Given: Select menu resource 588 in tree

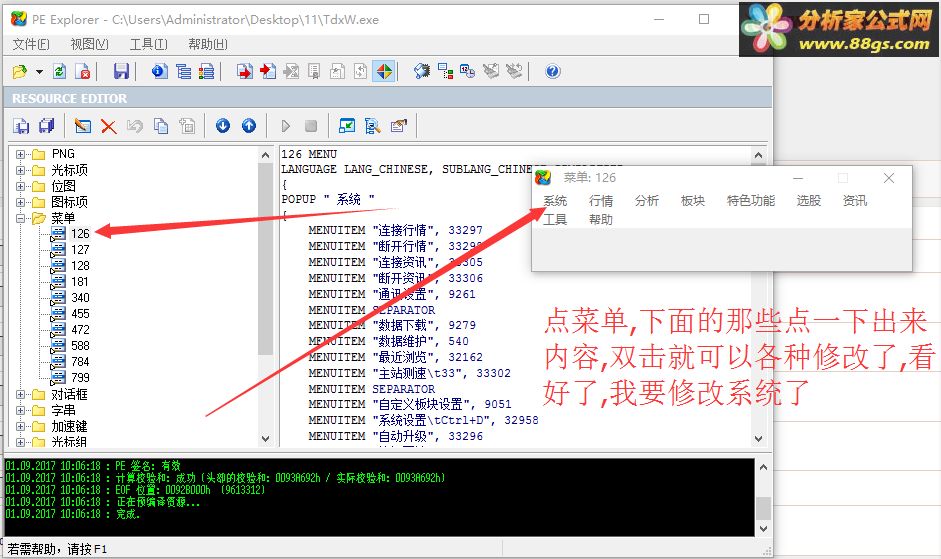Looking at the screenshot, I should tap(80, 346).
